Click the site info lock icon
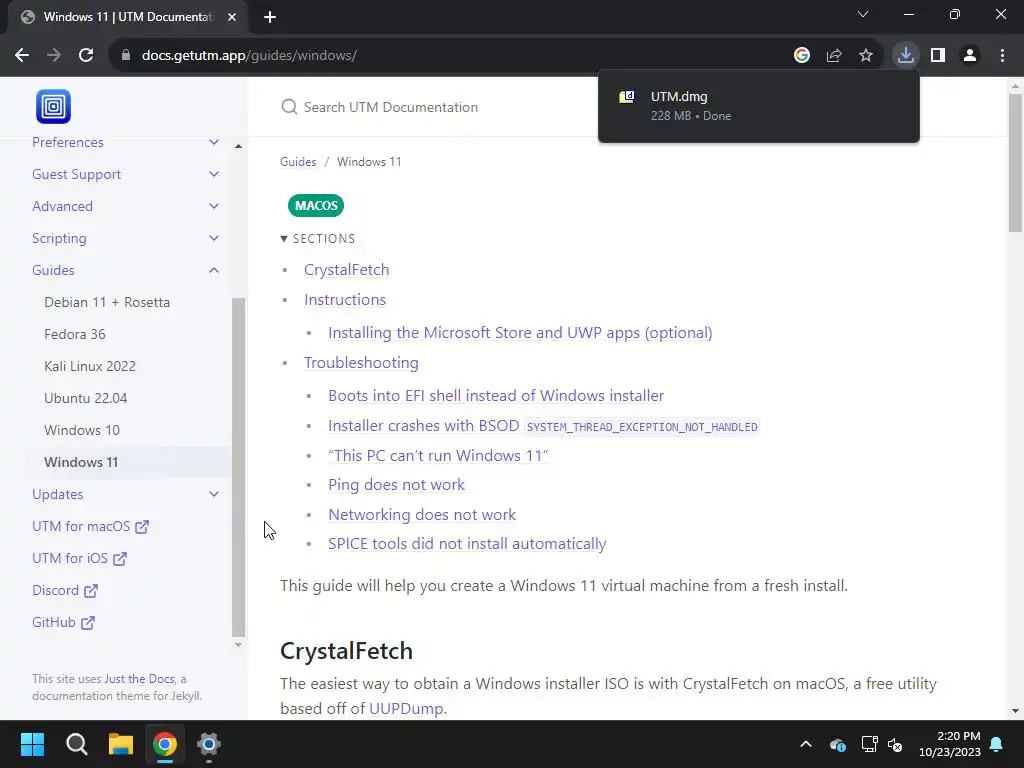 point(126,56)
